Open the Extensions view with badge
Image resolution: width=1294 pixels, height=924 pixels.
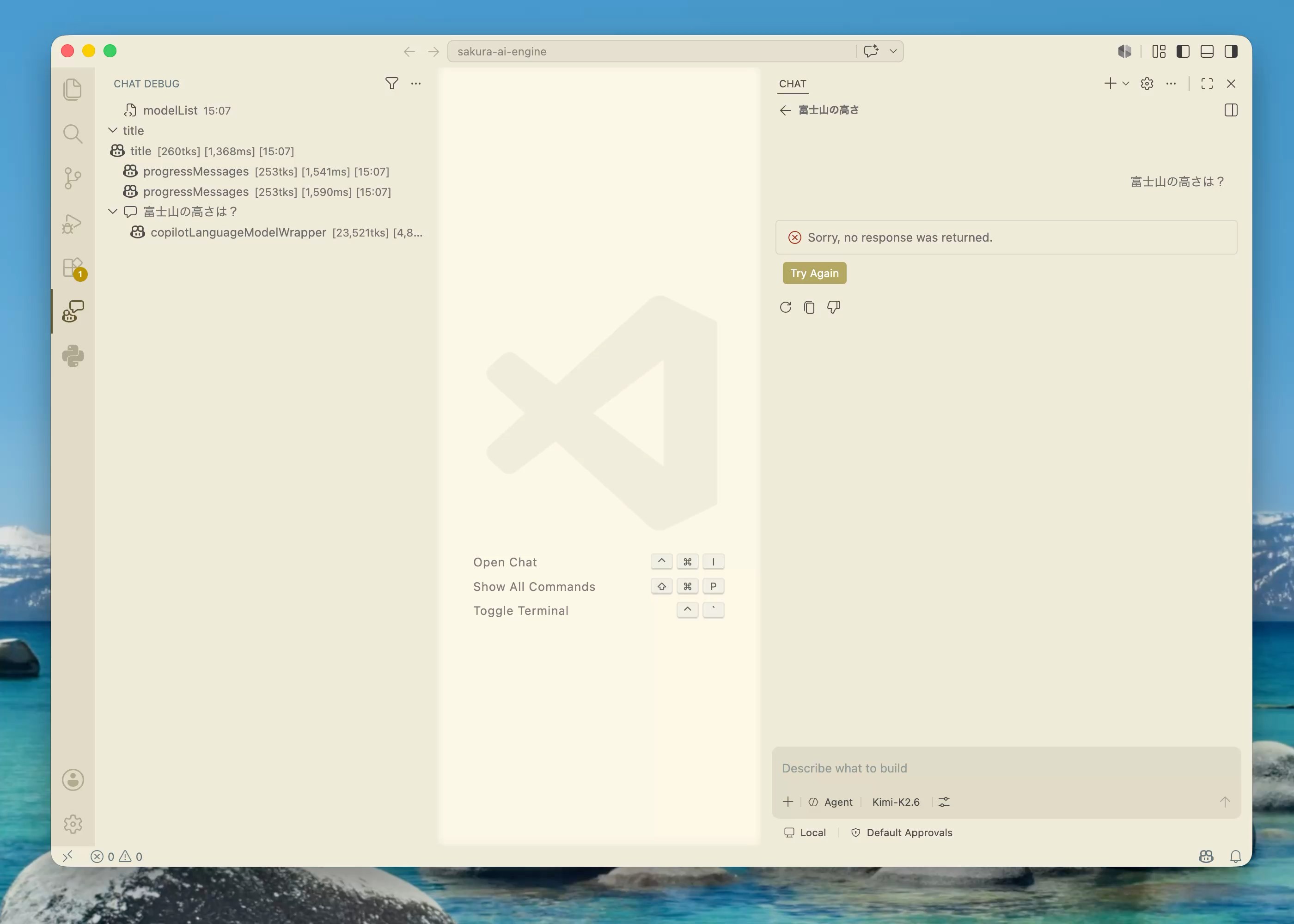point(73,267)
